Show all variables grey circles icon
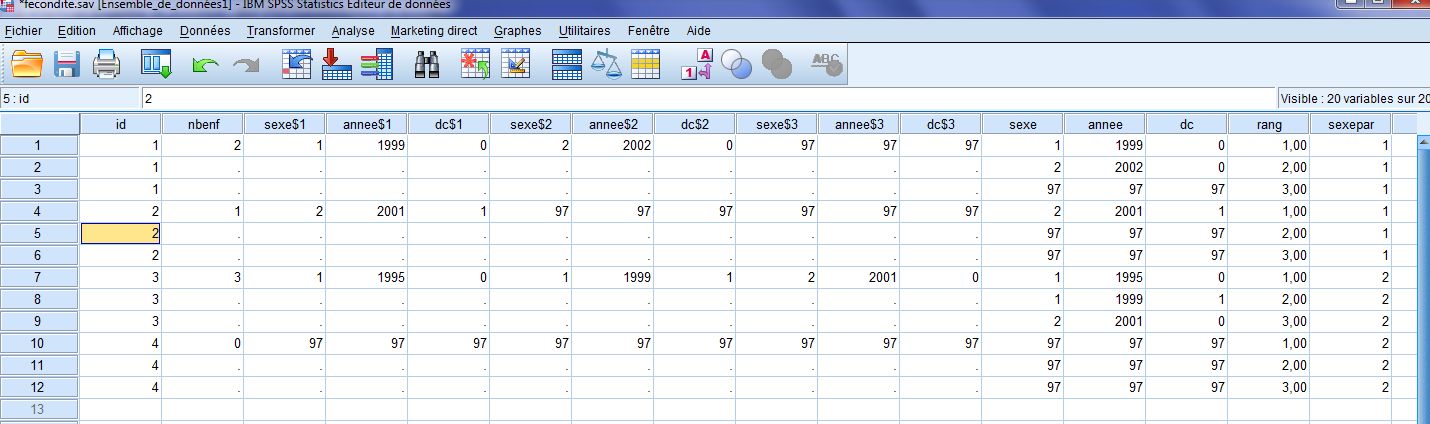Viewport: 1430px width, 424px height. coord(777,66)
